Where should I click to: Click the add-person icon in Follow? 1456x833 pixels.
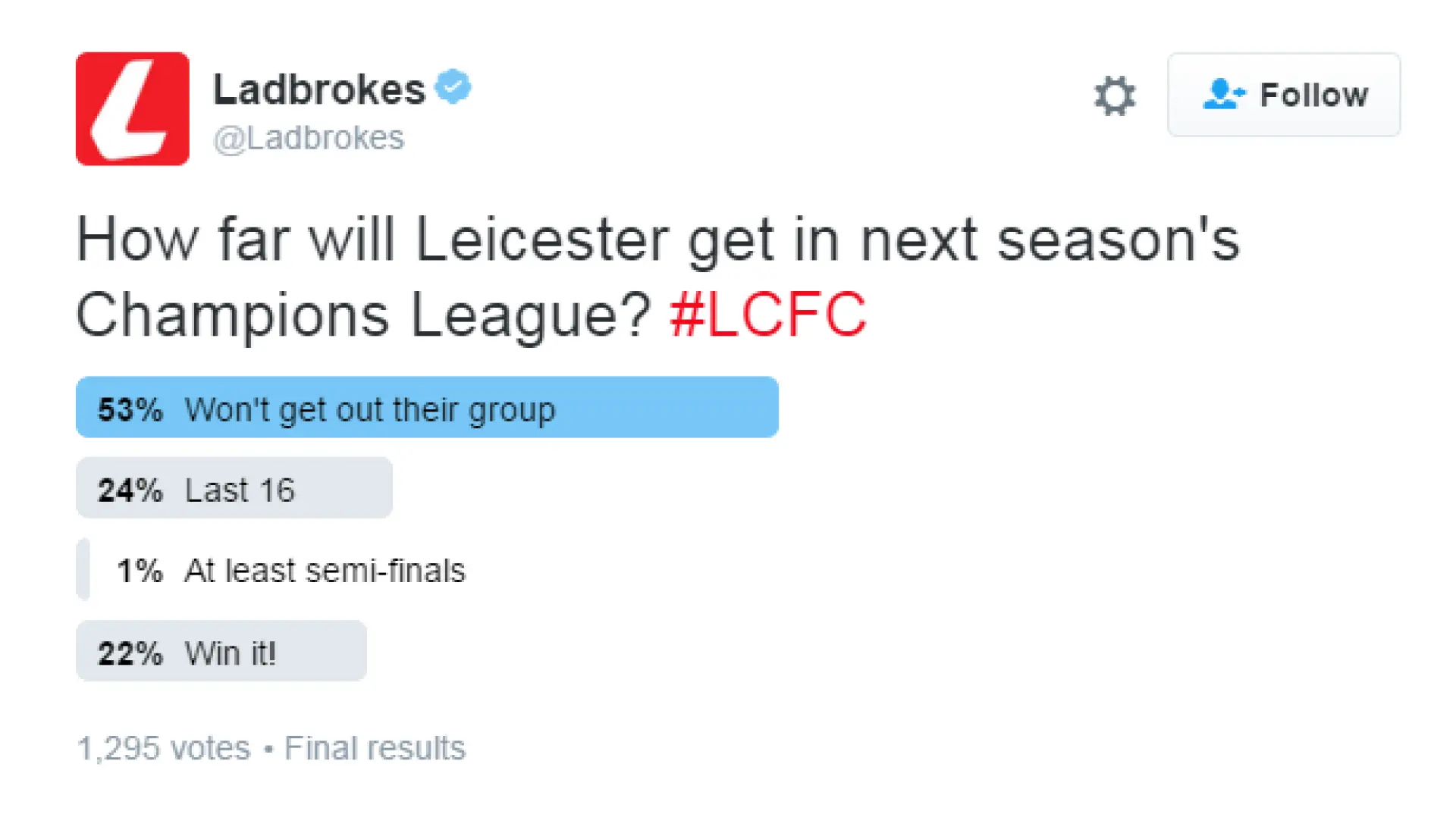(1223, 95)
